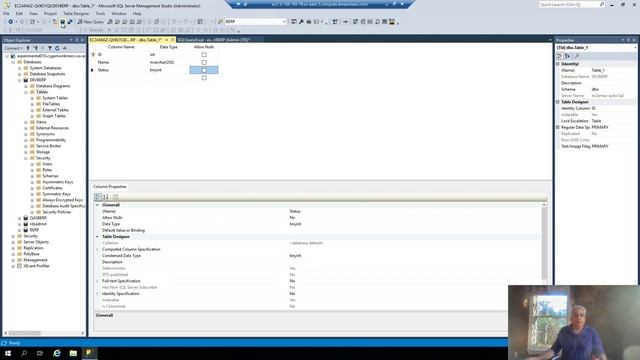Viewport: 640px width, 360px height.
Task: Click the Refresh icon in Object Explorer
Action: tap(57, 48)
